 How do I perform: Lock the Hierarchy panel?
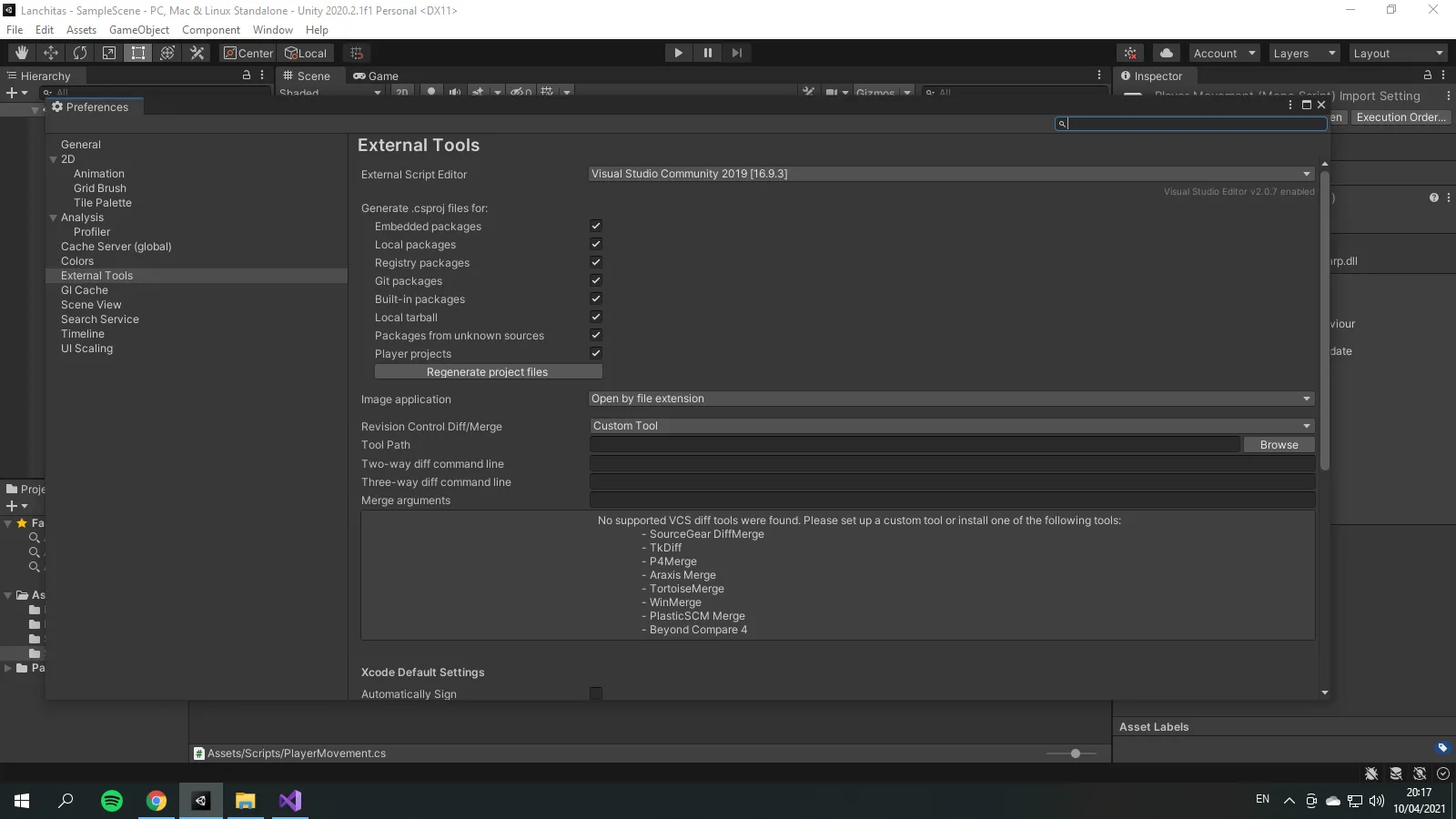click(x=247, y=76)
